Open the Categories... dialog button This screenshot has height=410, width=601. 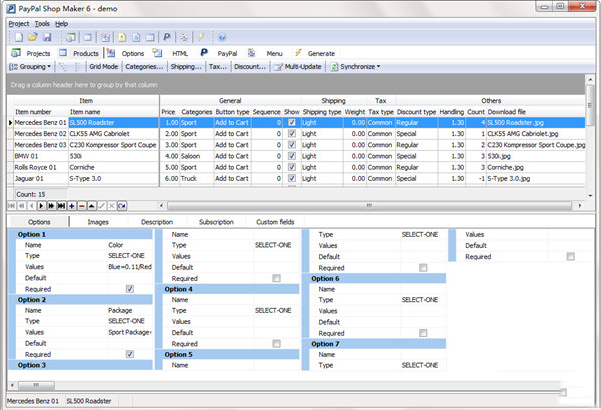[x=144, y=67]
